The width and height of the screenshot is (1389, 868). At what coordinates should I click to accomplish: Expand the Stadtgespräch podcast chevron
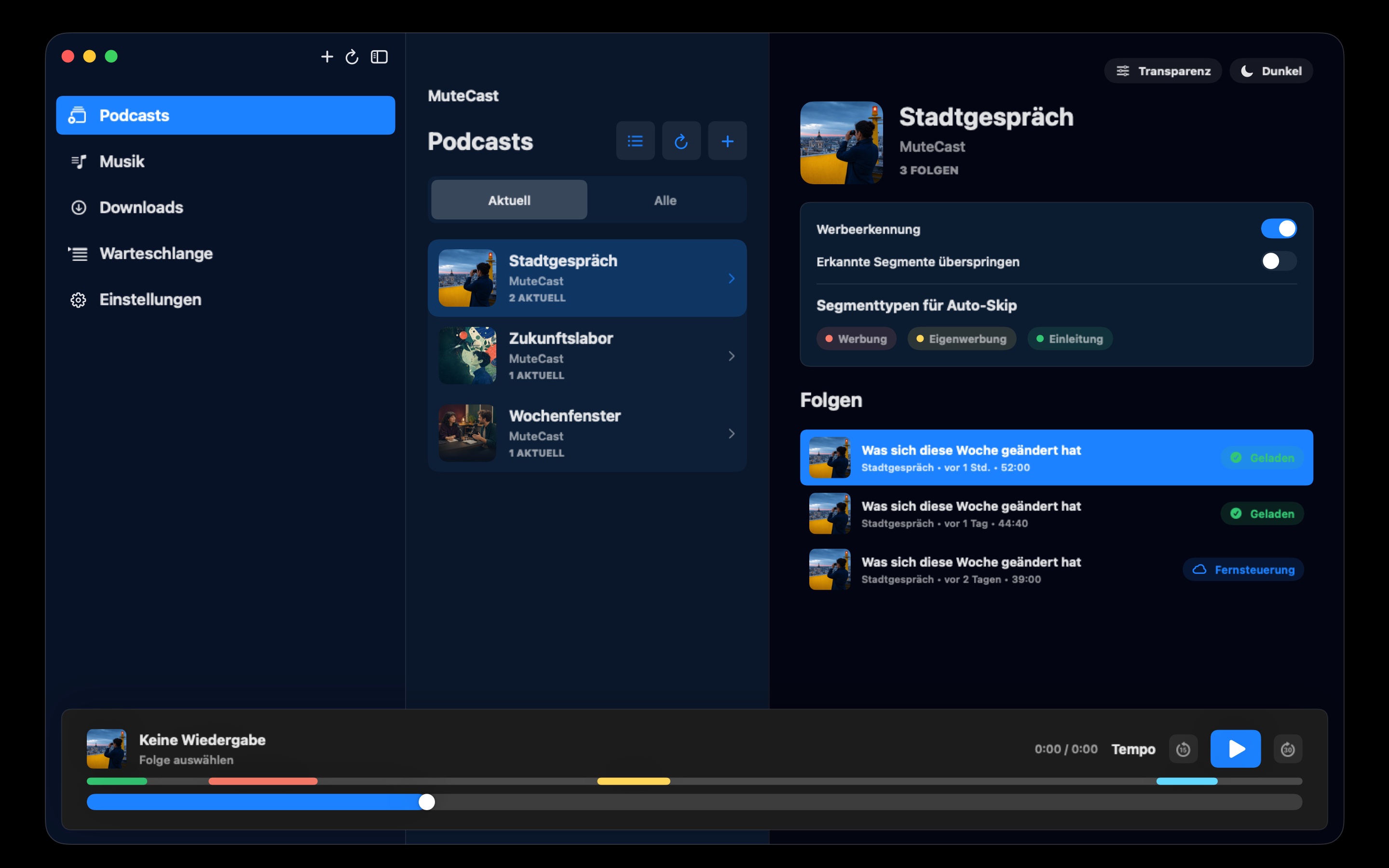click(x=731, y=278)
